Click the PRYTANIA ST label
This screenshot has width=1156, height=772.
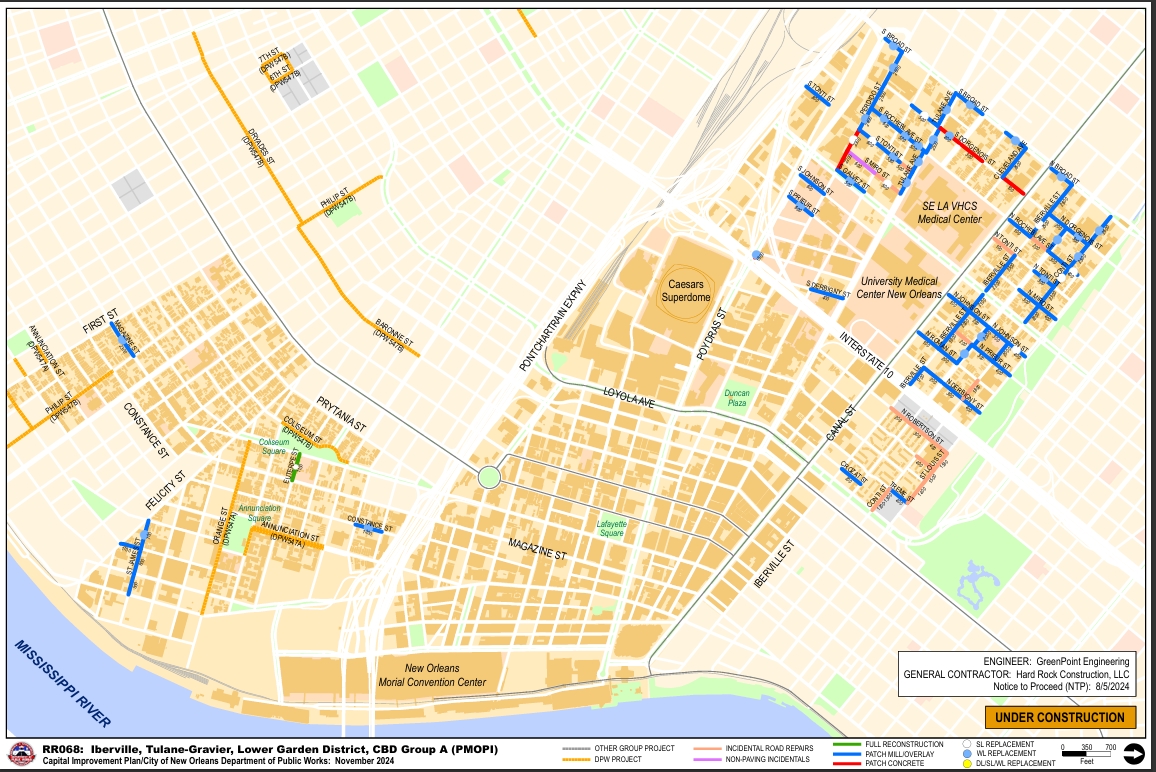point(341,414)
